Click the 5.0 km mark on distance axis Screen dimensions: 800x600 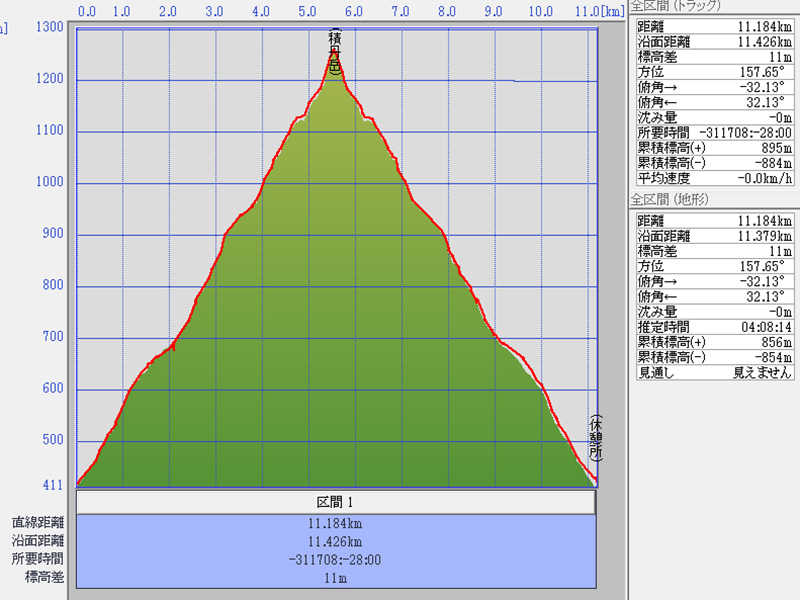pyautogui.click(x=309, y=12)
